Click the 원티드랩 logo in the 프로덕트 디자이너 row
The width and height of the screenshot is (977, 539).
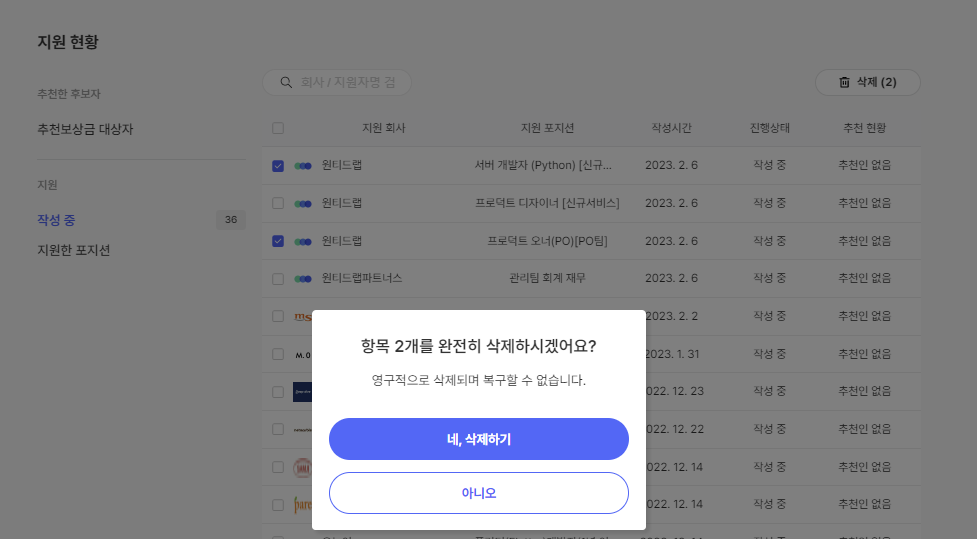tap(303, 203)
